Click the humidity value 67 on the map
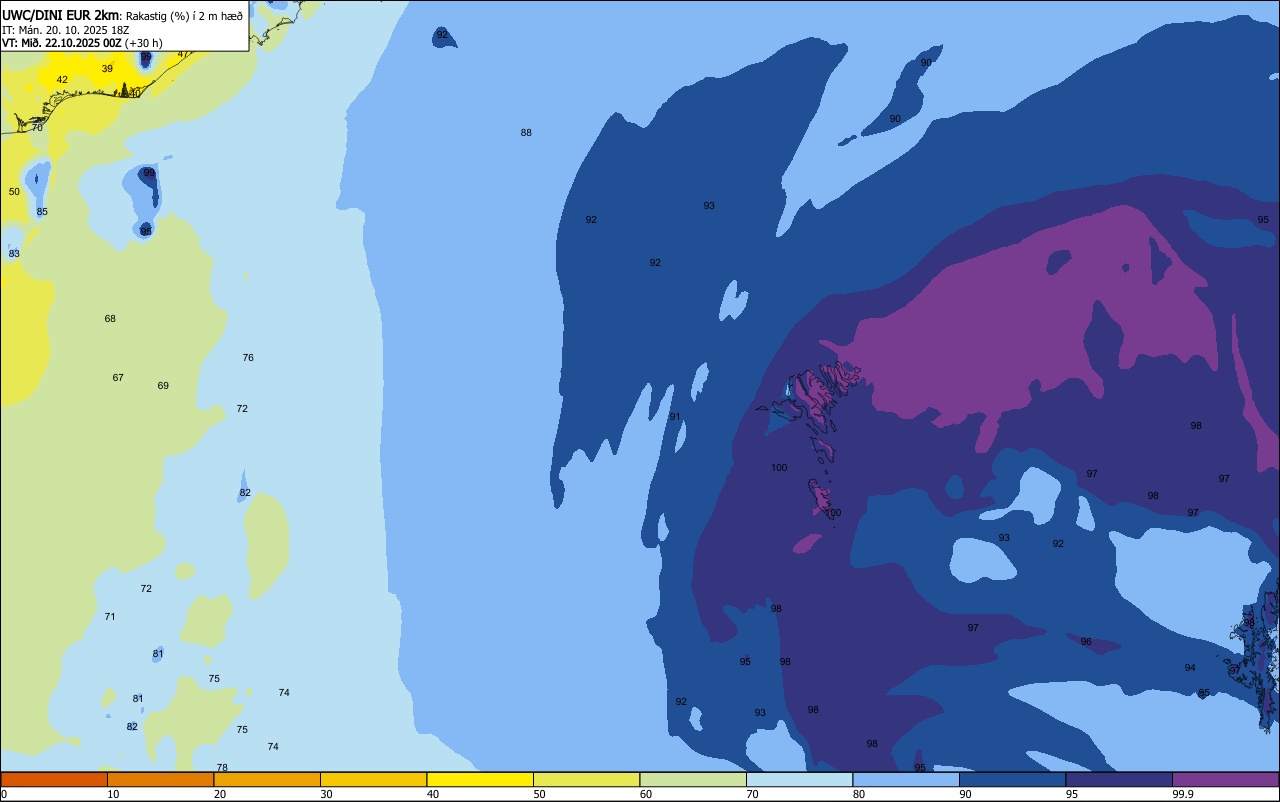1280x802 pixels. pos(118,378)
